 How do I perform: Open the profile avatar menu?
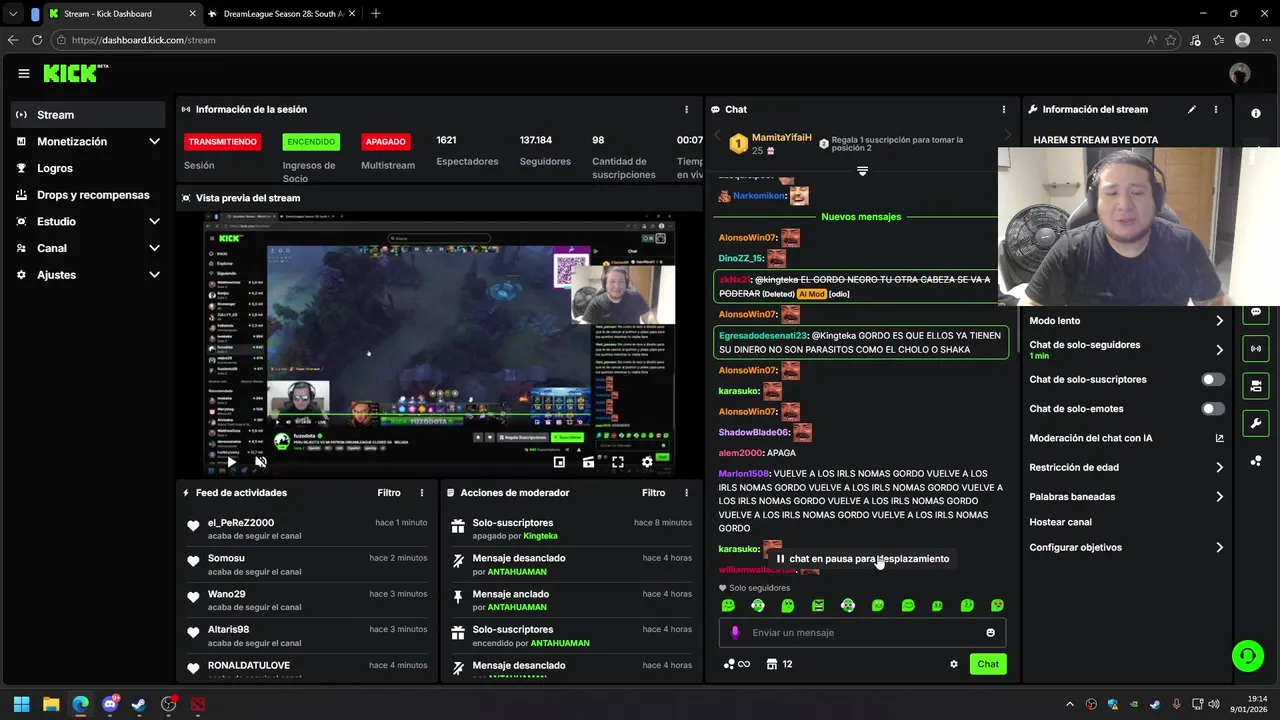tap(1240, 73)
